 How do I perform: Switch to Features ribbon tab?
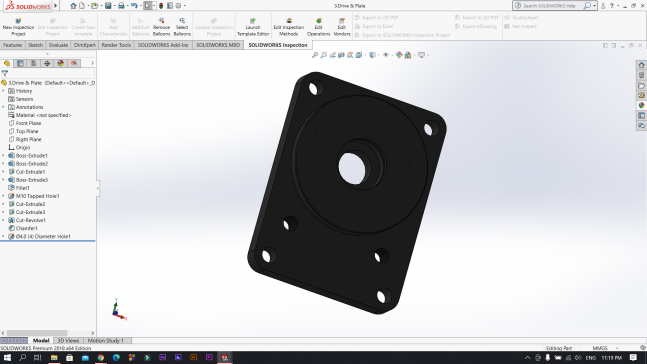click(x=13, y=45)
